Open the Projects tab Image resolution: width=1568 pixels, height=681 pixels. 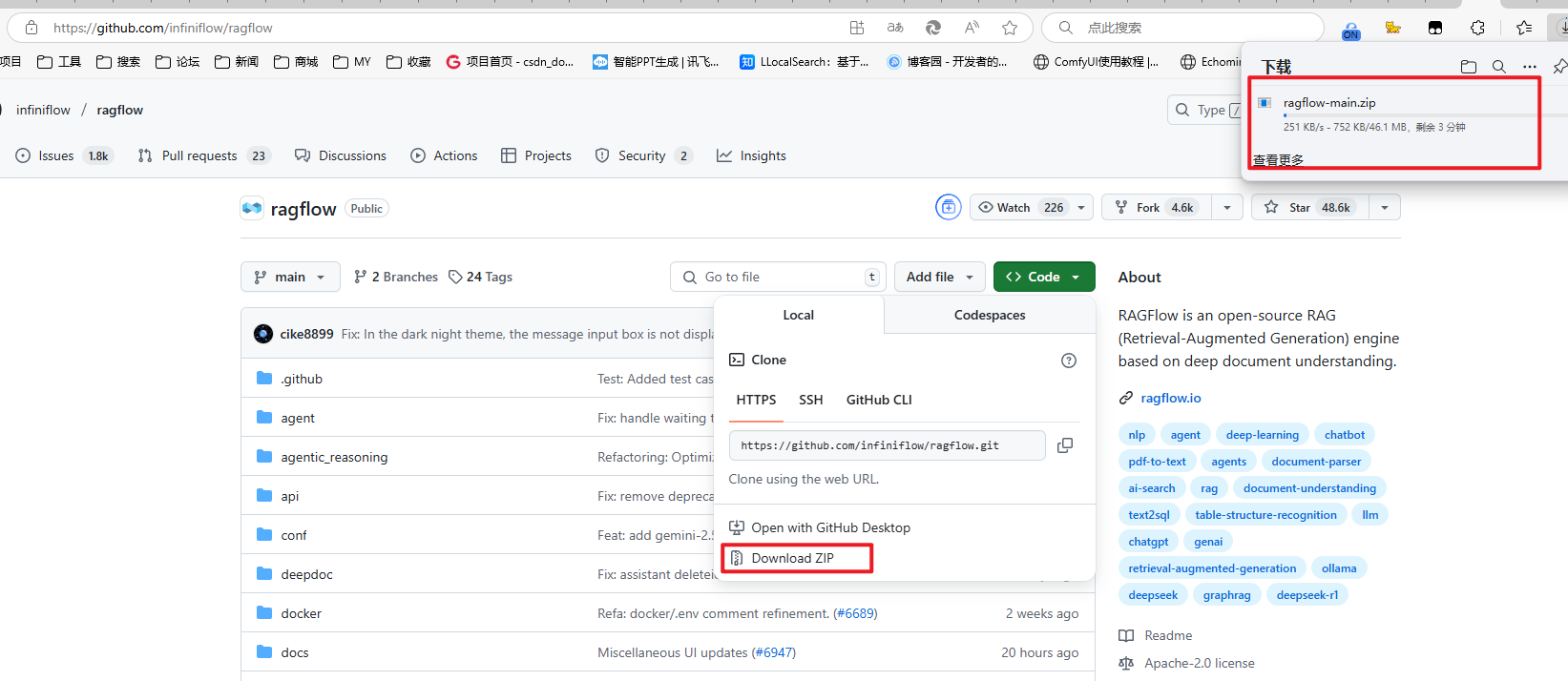tap(536, 155)
